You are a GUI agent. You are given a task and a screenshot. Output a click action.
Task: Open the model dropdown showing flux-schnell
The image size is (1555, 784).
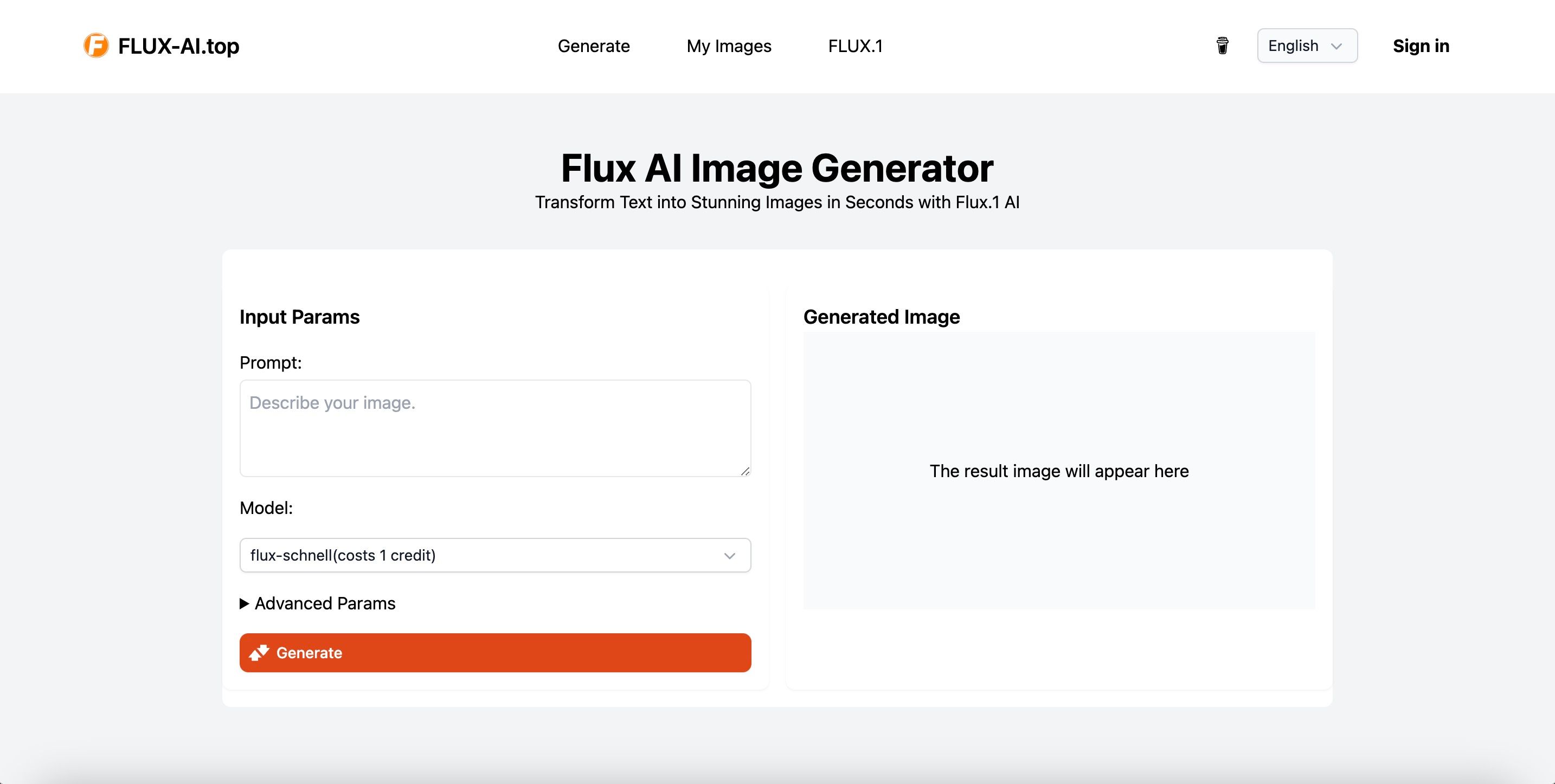(x=495, y=555)
